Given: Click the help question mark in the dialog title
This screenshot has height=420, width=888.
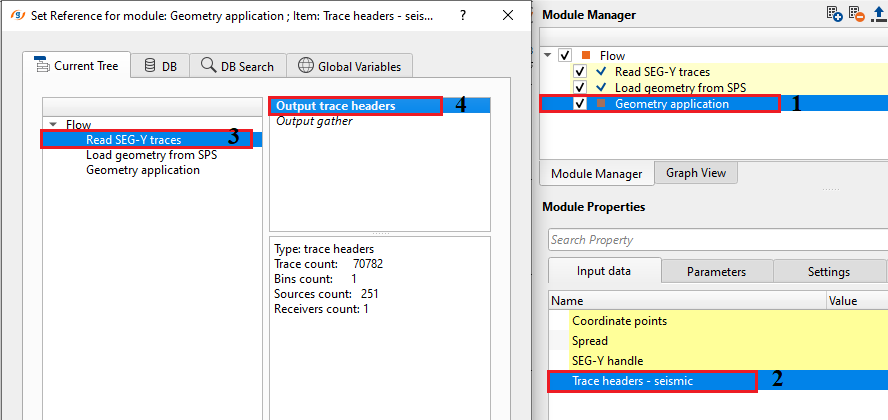Looking at the screenshot, I should click(462, 16).
